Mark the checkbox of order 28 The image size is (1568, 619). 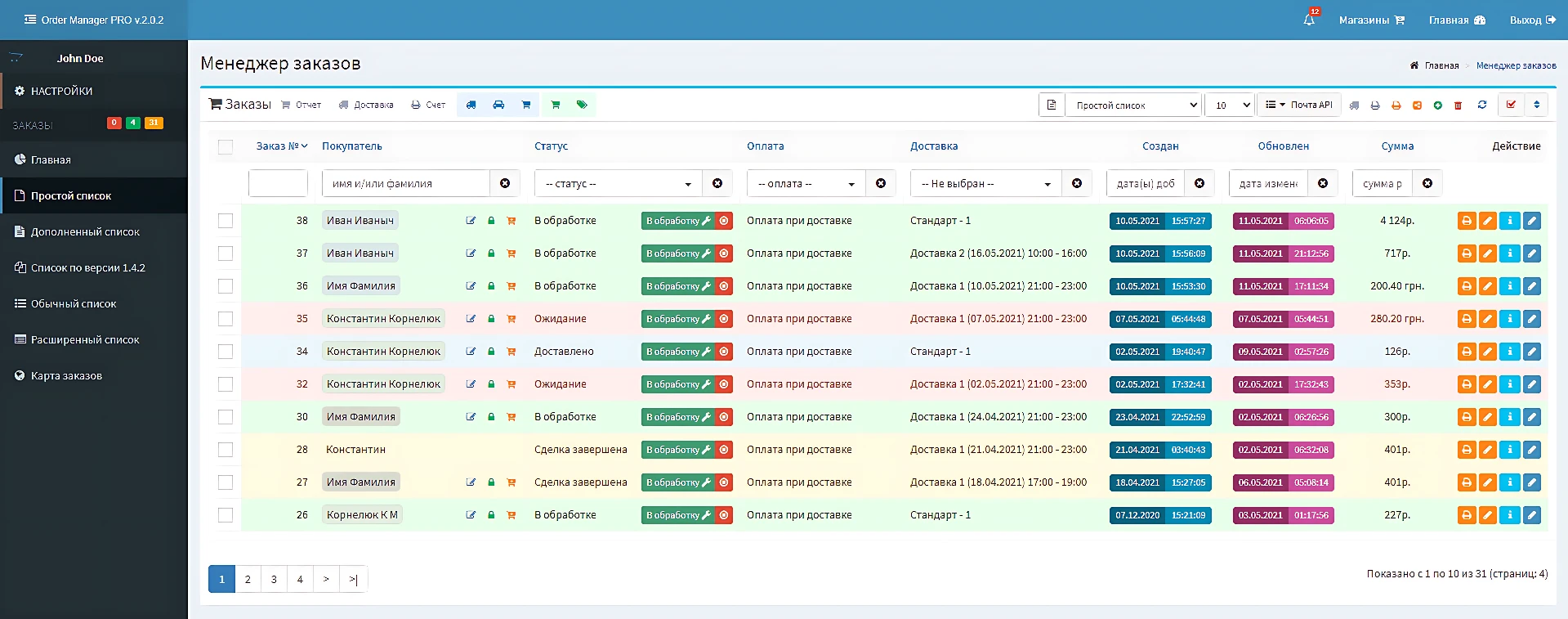226,450
